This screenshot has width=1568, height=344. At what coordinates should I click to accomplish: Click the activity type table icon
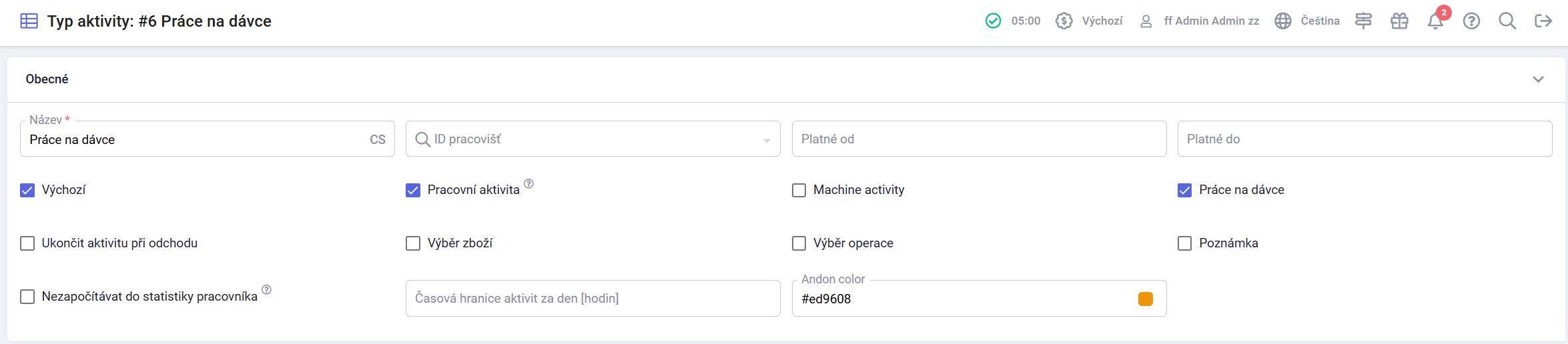(x=29, y=21)
